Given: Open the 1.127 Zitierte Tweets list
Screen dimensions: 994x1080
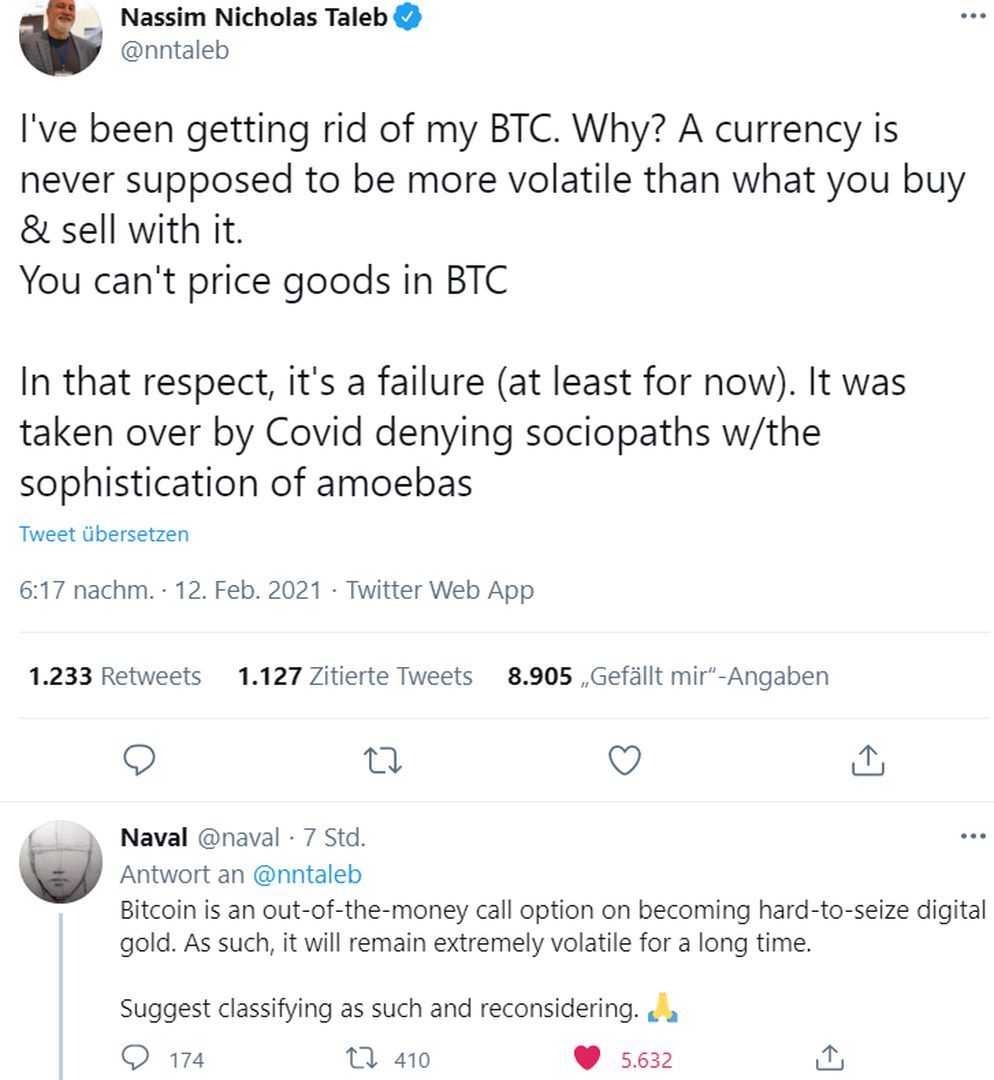Looking at the screenshot, I should [355, 677].
